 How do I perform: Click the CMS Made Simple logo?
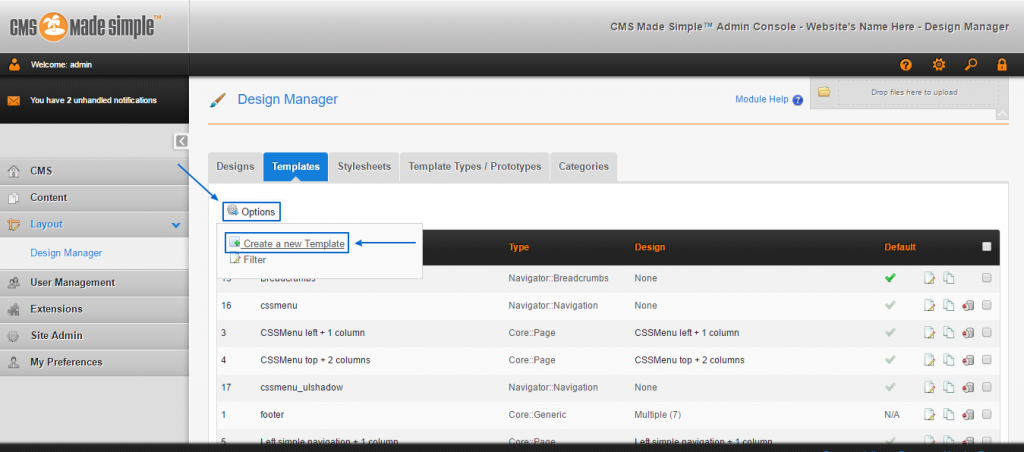click(86, 26)
